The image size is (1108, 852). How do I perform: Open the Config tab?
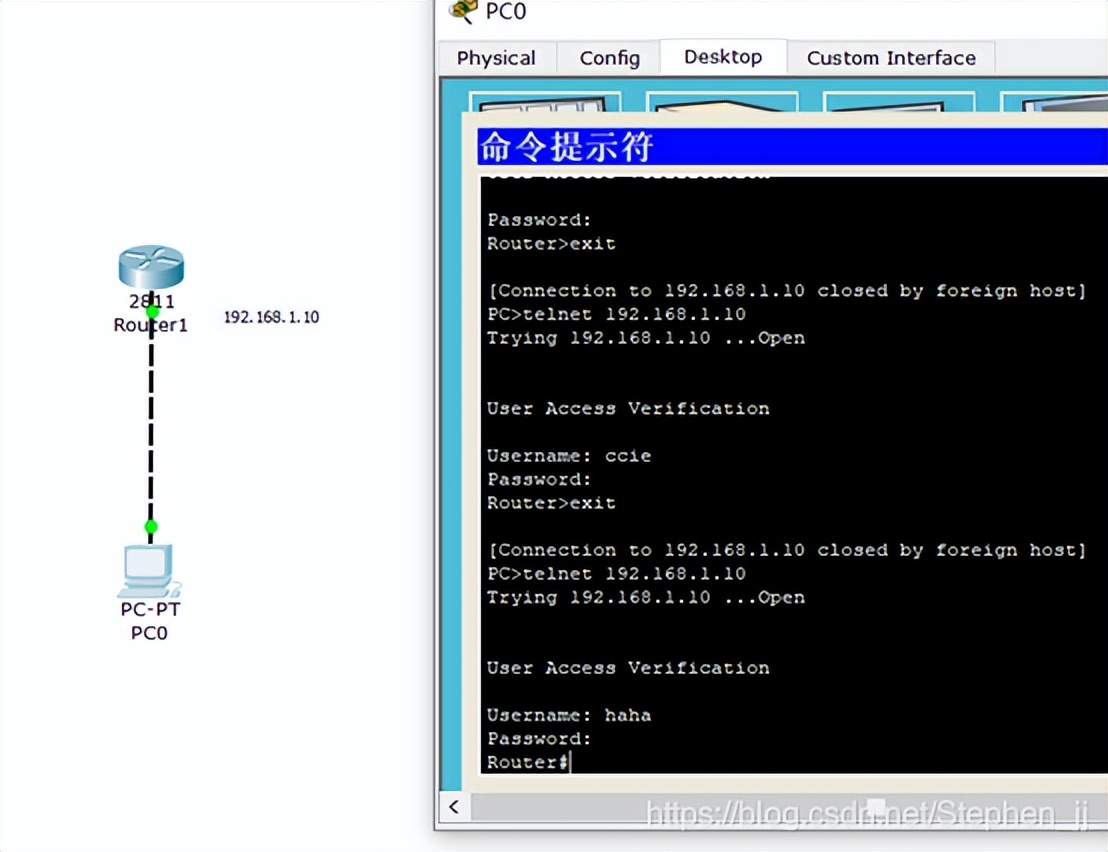tap(609, 58)
